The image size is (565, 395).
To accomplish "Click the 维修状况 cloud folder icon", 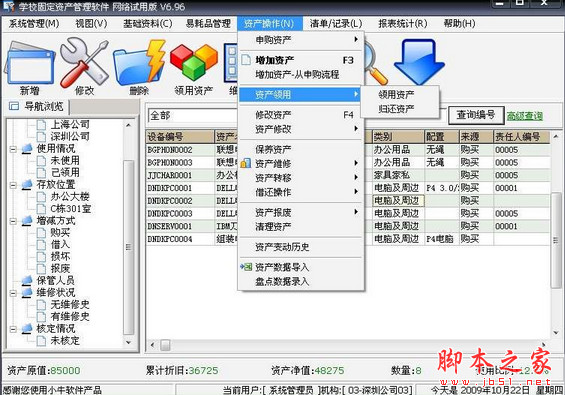I will click(27, 292).
